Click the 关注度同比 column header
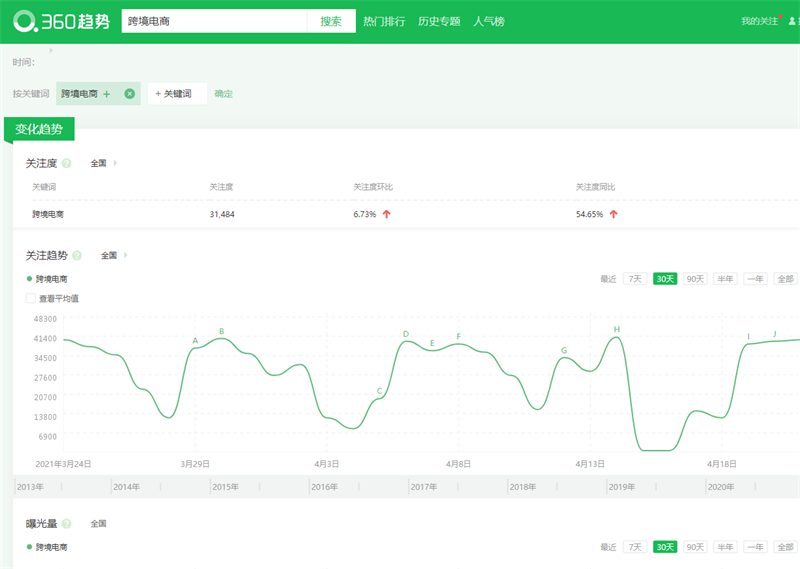The image size is (800, 569). click(x=595, y=187)
